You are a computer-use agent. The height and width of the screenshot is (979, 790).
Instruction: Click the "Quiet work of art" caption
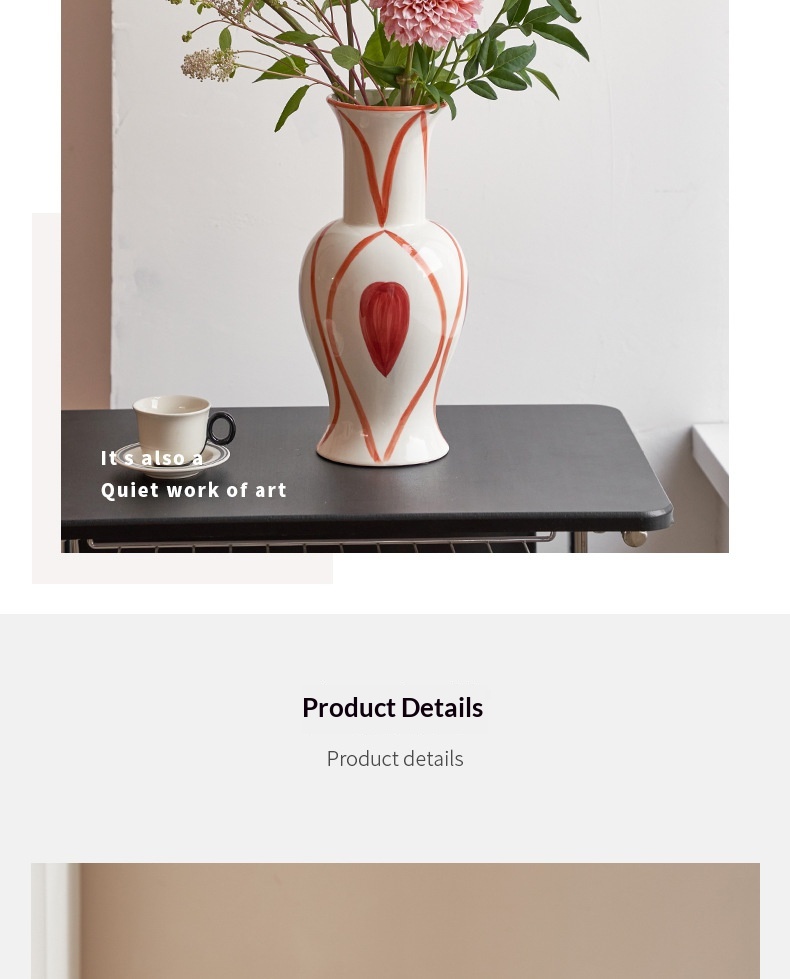pyautogui.click(x=194, y=490)
